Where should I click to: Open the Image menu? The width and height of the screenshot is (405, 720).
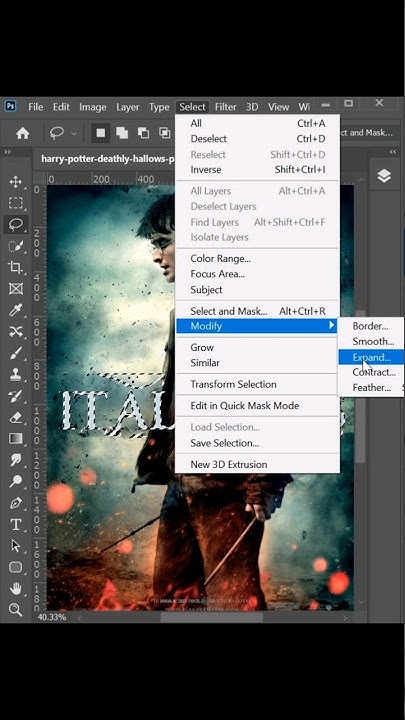tap(92, 107)
